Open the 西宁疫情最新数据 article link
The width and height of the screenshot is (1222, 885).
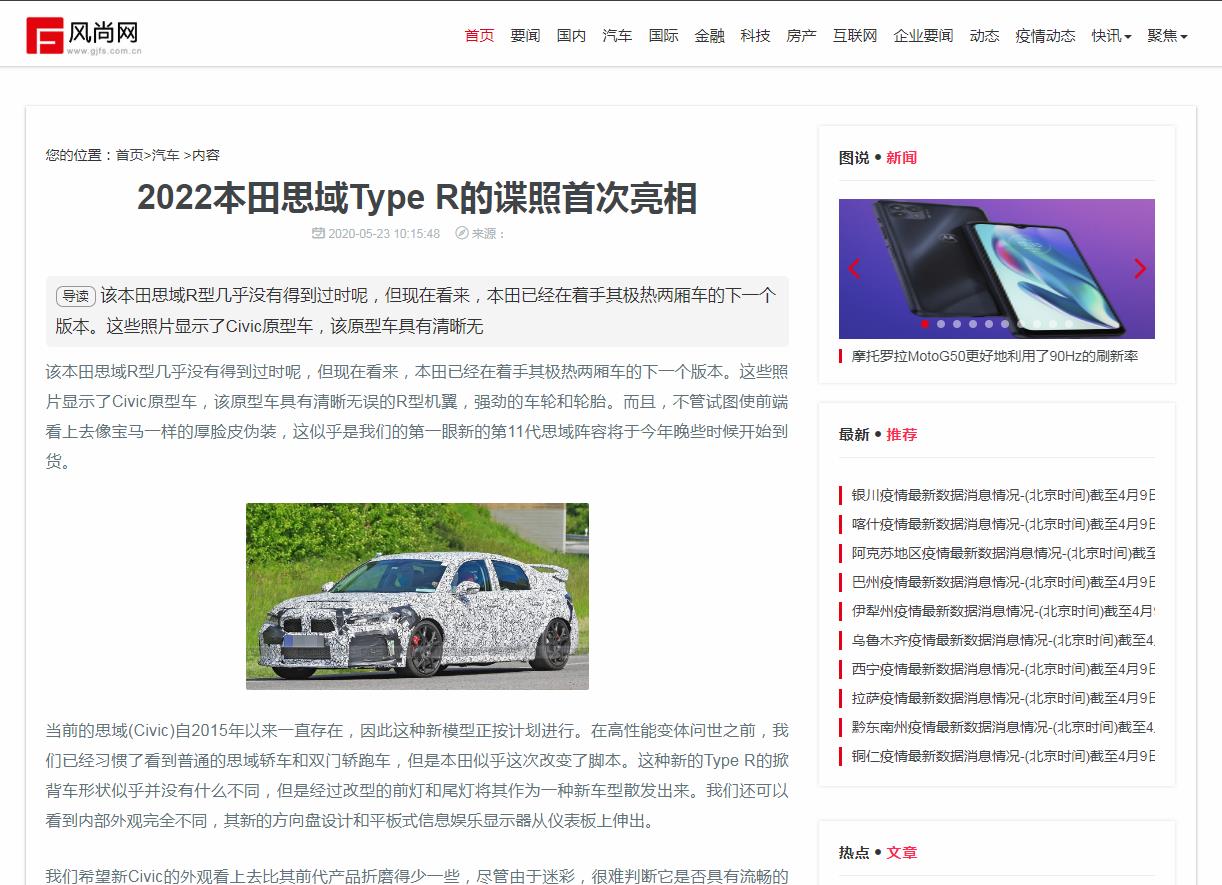pyautogui.click(x=1003, y=669)
